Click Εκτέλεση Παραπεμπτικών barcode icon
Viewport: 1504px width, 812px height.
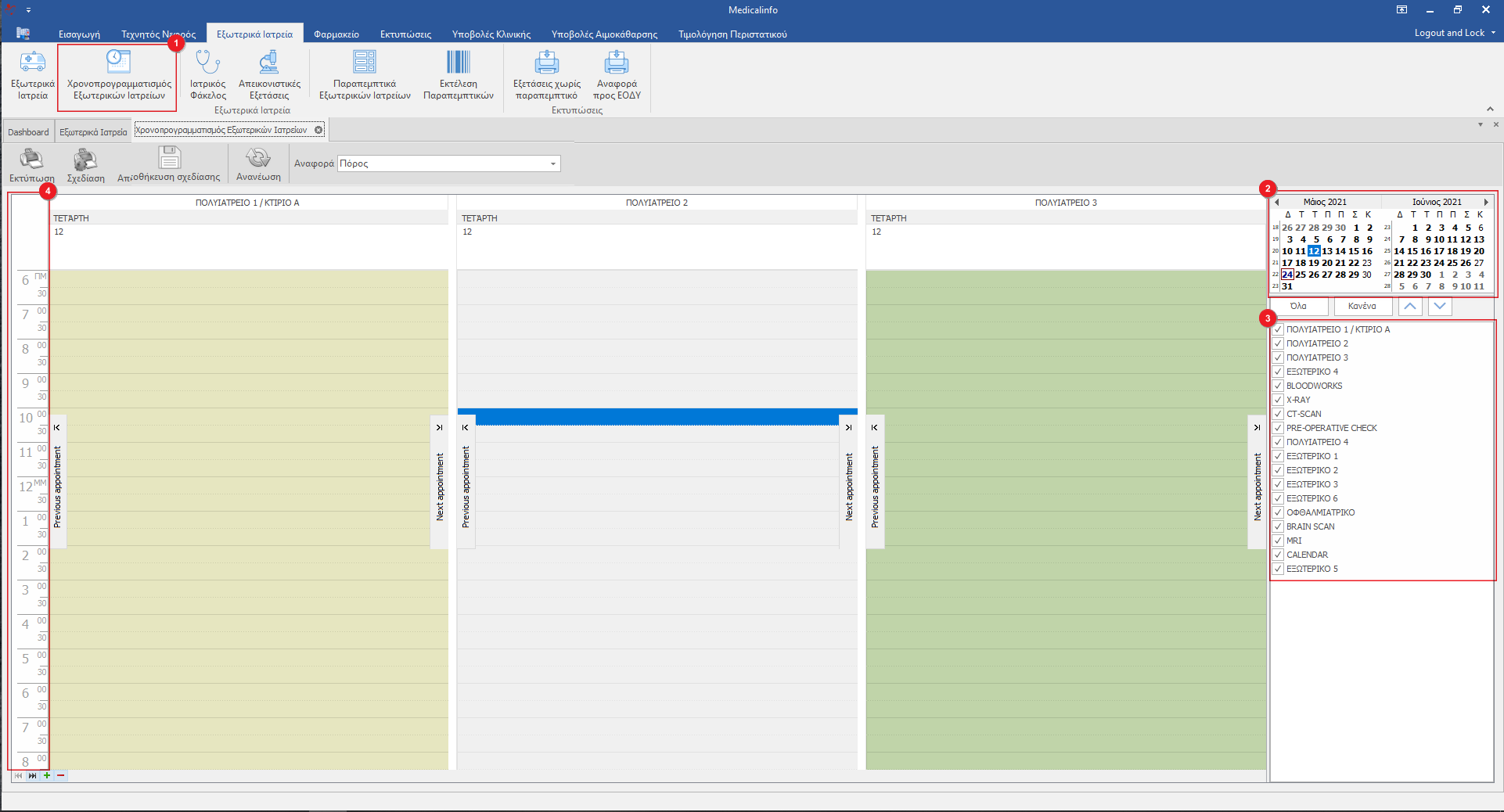(x=458, y=63)
